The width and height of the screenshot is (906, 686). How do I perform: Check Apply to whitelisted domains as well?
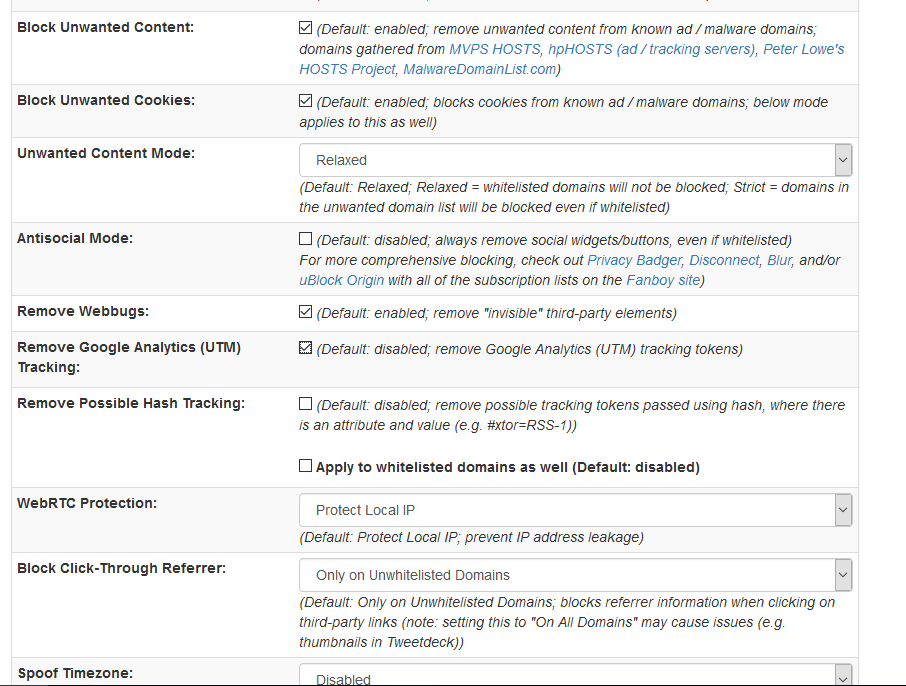(x=306, y=466)
